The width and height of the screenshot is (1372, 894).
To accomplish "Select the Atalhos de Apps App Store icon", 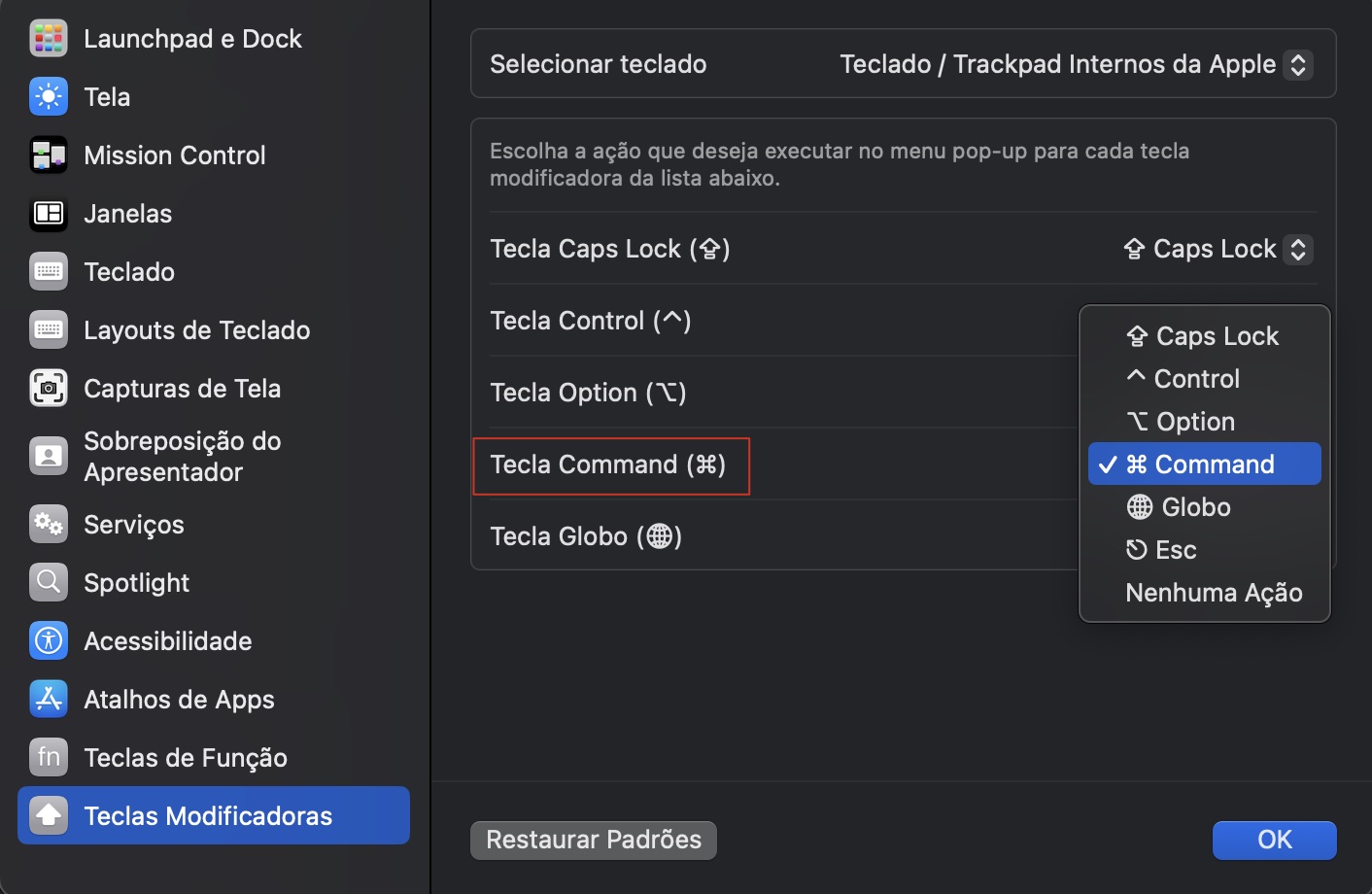I will coord(48,699).
